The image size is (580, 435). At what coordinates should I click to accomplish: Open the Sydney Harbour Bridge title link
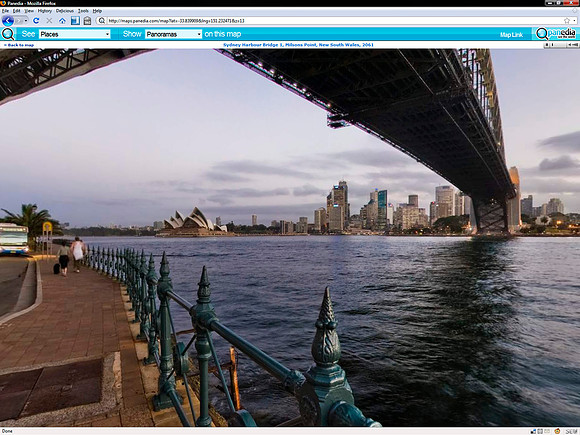pos(298,45)
